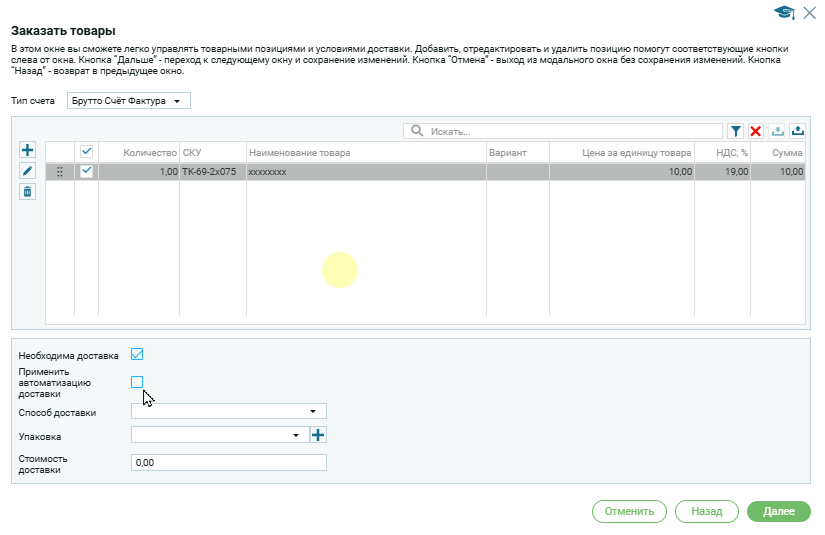The height and width of the screenshot is (535, 825).
Task: Click the upload (export) icon above table
Action: 798,131
